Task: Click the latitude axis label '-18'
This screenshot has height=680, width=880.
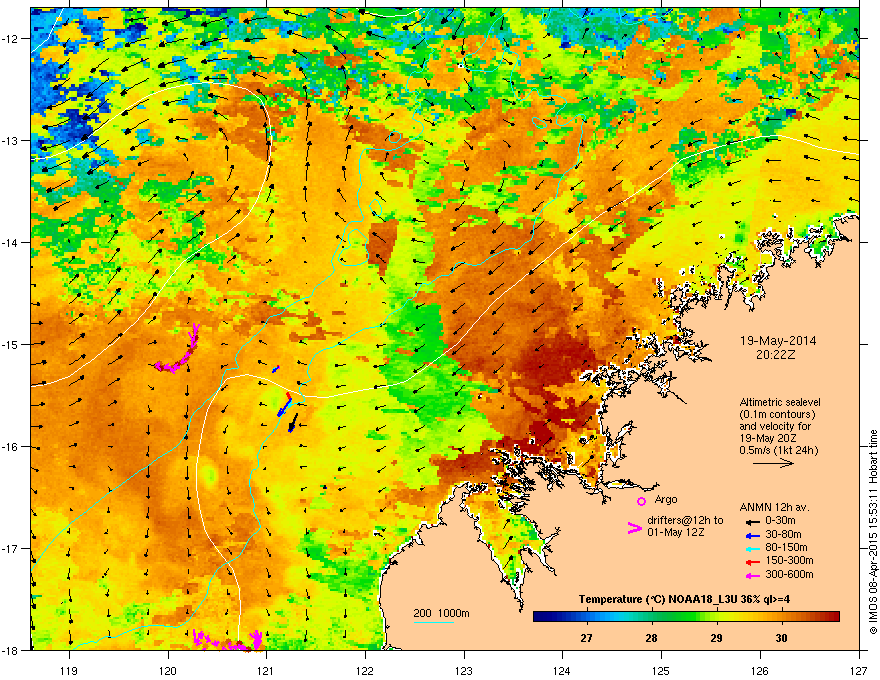Action: pyautogui.click(x=10, y=650)
